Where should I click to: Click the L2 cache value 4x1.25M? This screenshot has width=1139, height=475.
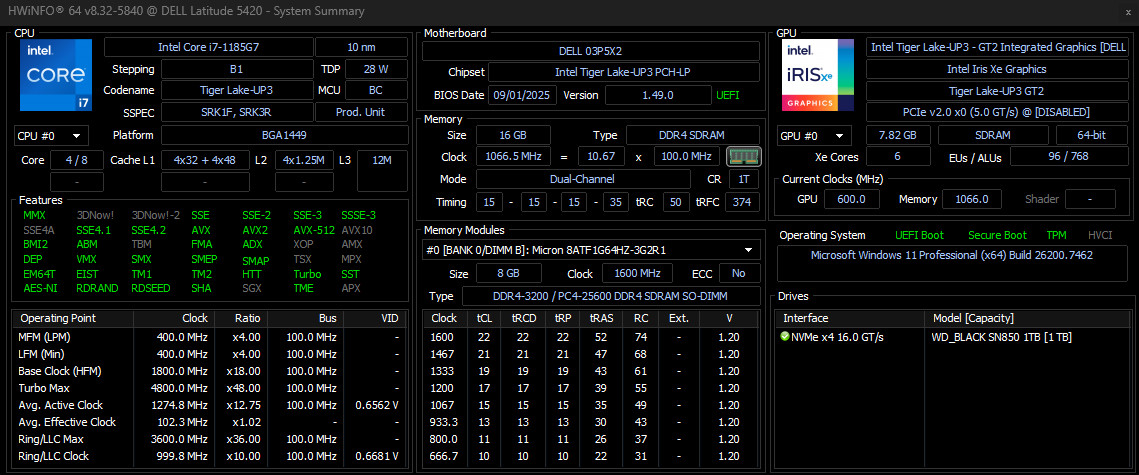pos(304,160)
